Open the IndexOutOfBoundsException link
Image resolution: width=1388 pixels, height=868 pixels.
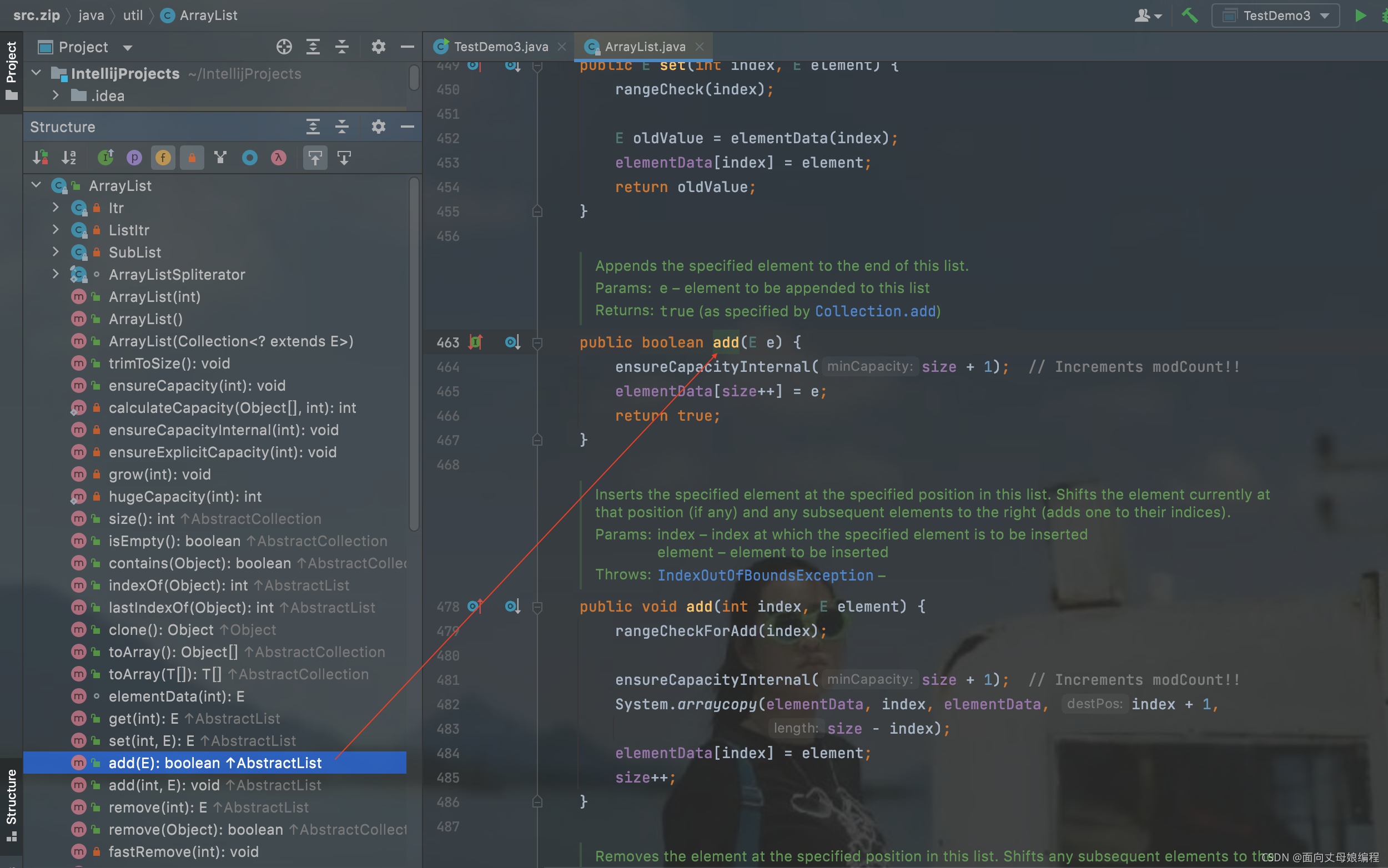coord(765,575)
